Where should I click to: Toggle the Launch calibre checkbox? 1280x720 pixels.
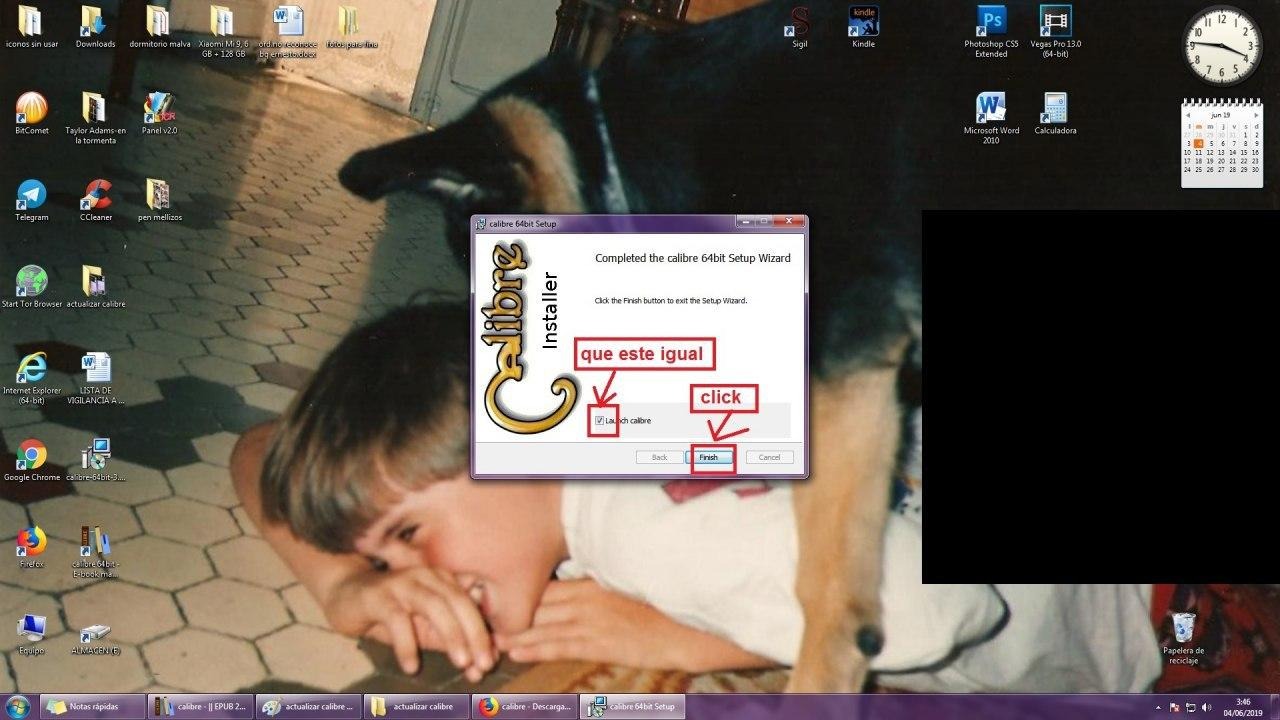point(599,421)
